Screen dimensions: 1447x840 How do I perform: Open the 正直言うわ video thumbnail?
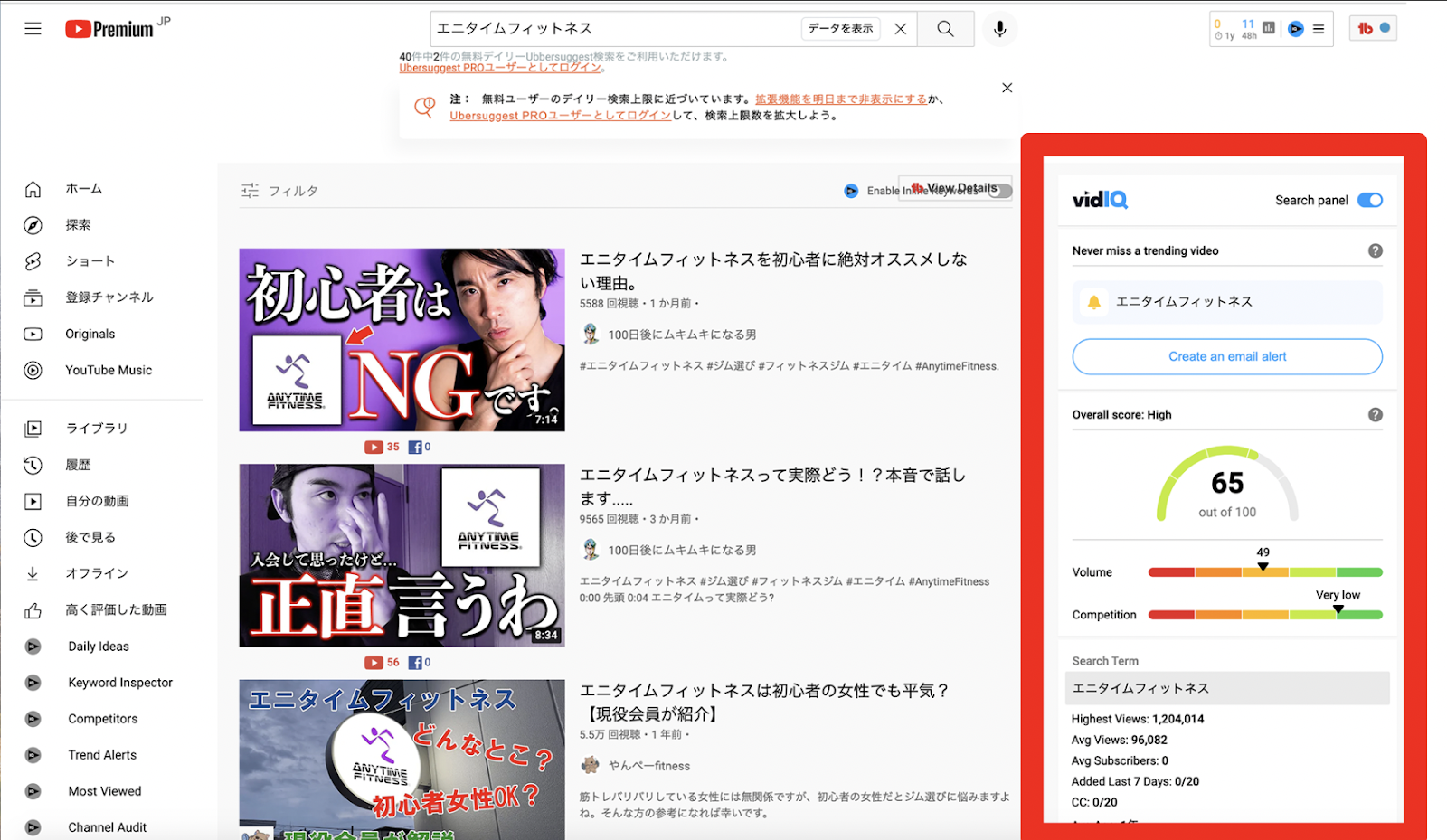click(x=402, y=555)
